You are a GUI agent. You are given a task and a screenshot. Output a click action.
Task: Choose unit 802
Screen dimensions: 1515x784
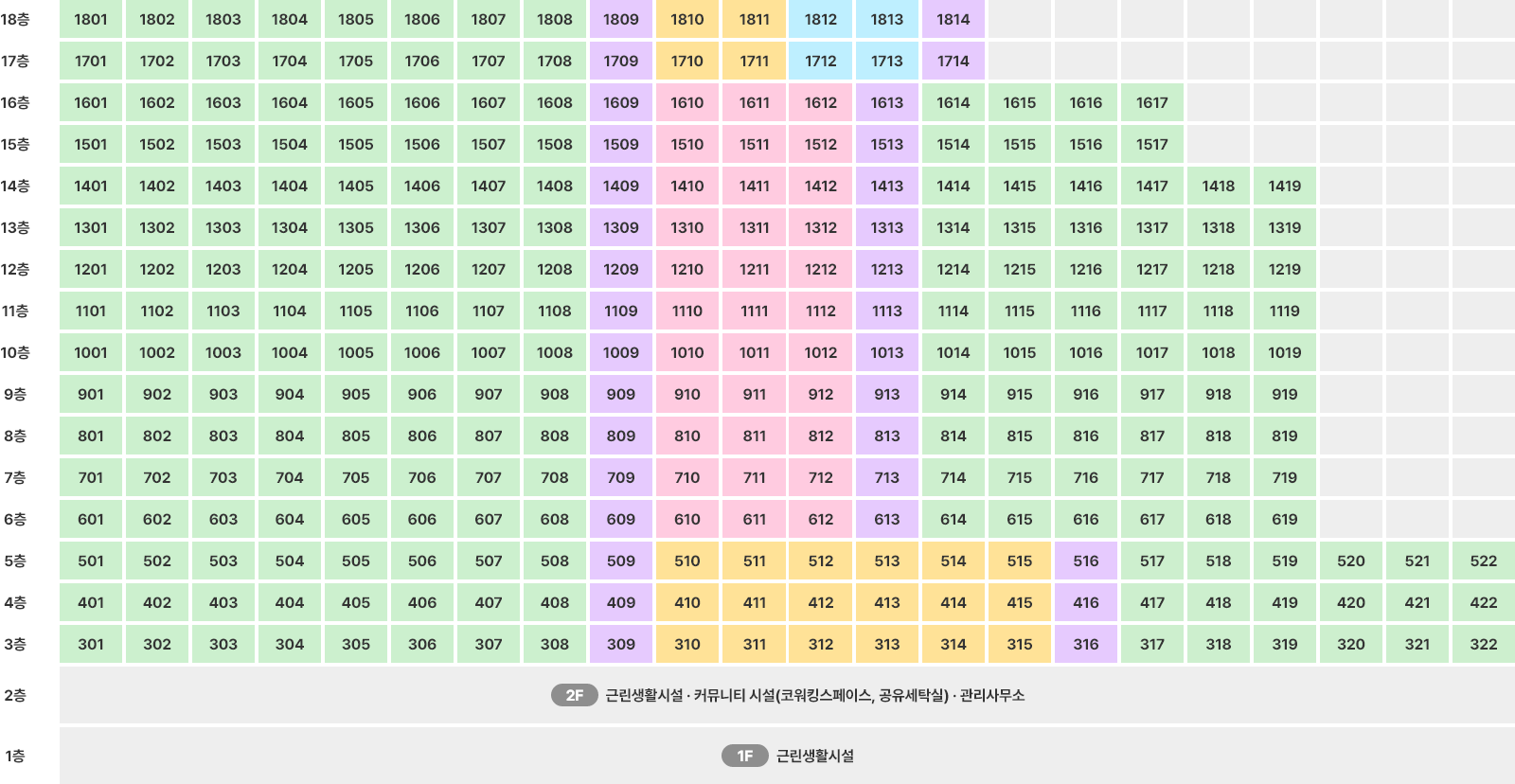pyautogui.click(x=157, y=436)
